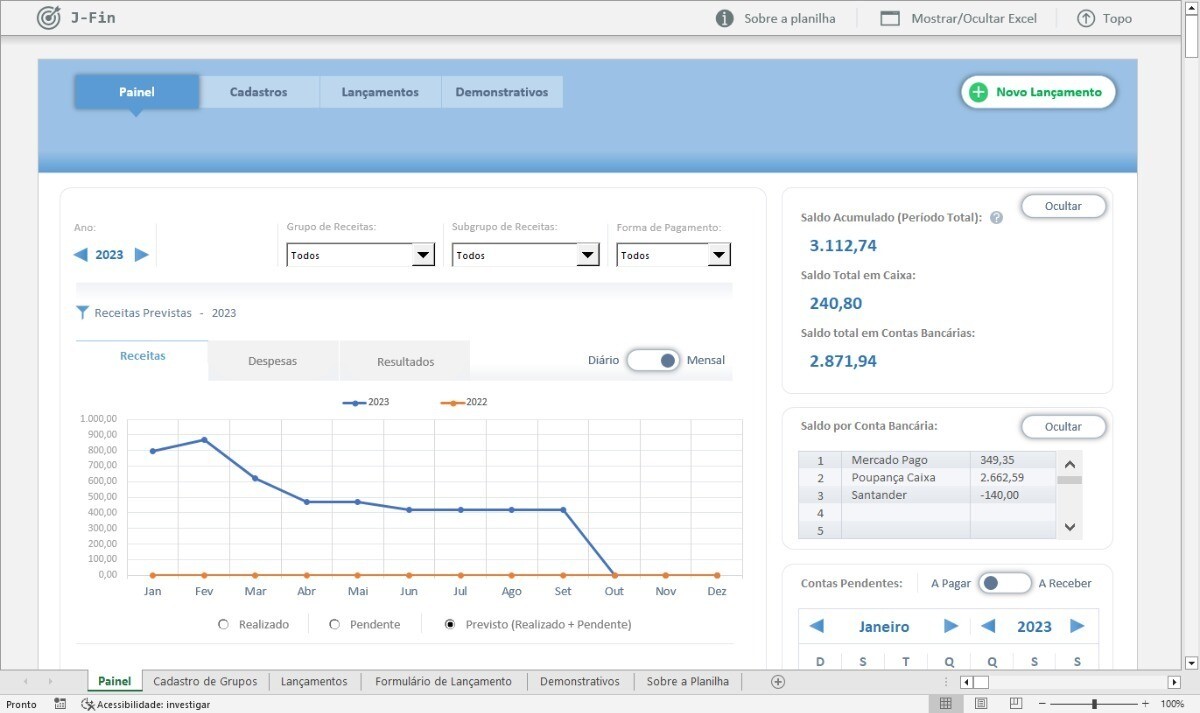1200x713 pixels.
Task: Toggle the A Pagar/A Receber switch
Action: (1004, 583)
